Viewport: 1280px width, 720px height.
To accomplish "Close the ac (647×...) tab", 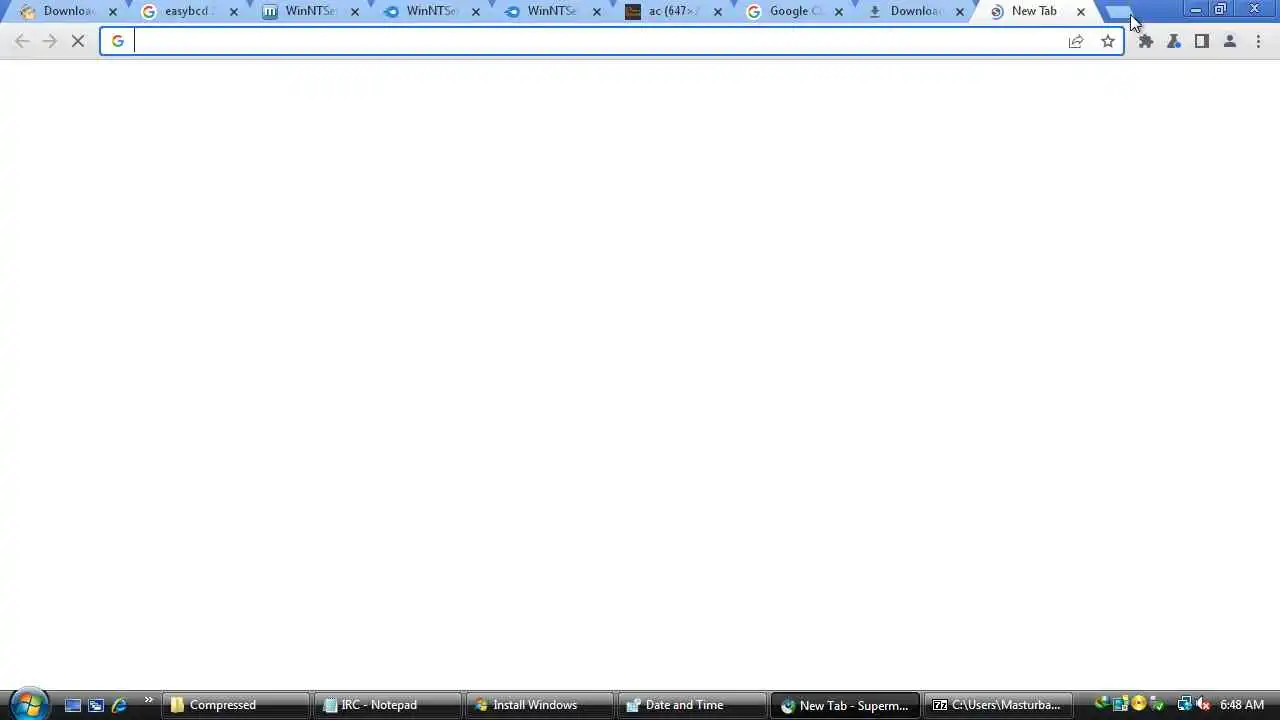I will click(x=717, y=12).
